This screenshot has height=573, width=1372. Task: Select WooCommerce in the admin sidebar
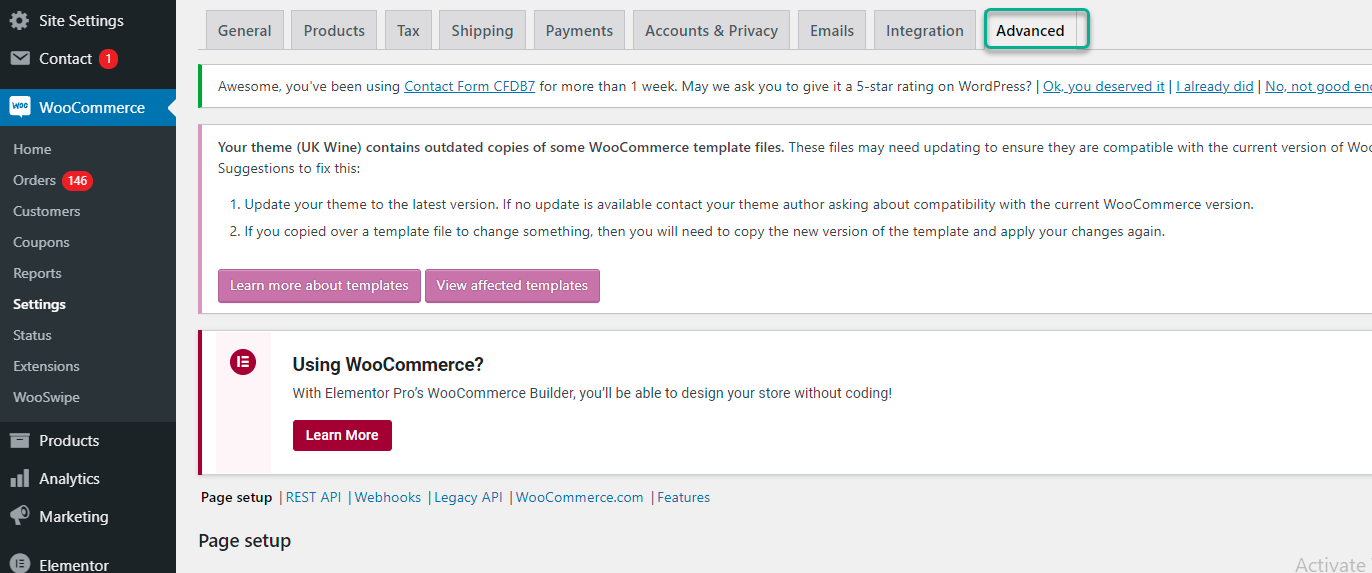(x=88, y=107)
